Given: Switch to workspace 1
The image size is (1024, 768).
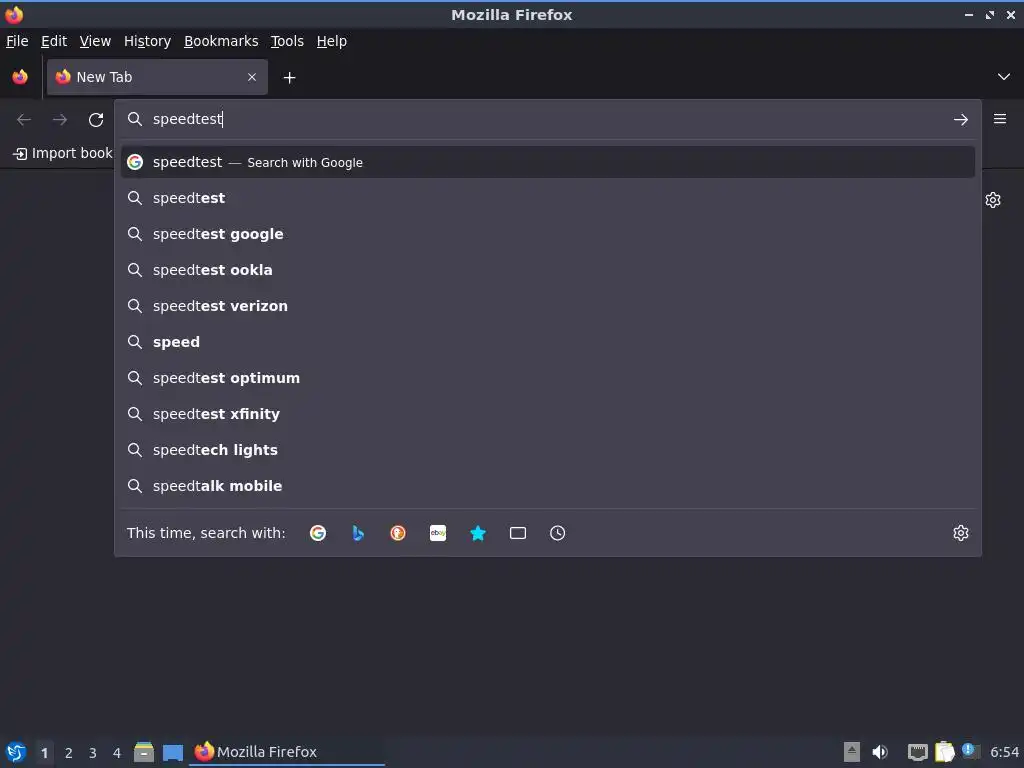Looking at the screenshot, I should pos(44,753).
